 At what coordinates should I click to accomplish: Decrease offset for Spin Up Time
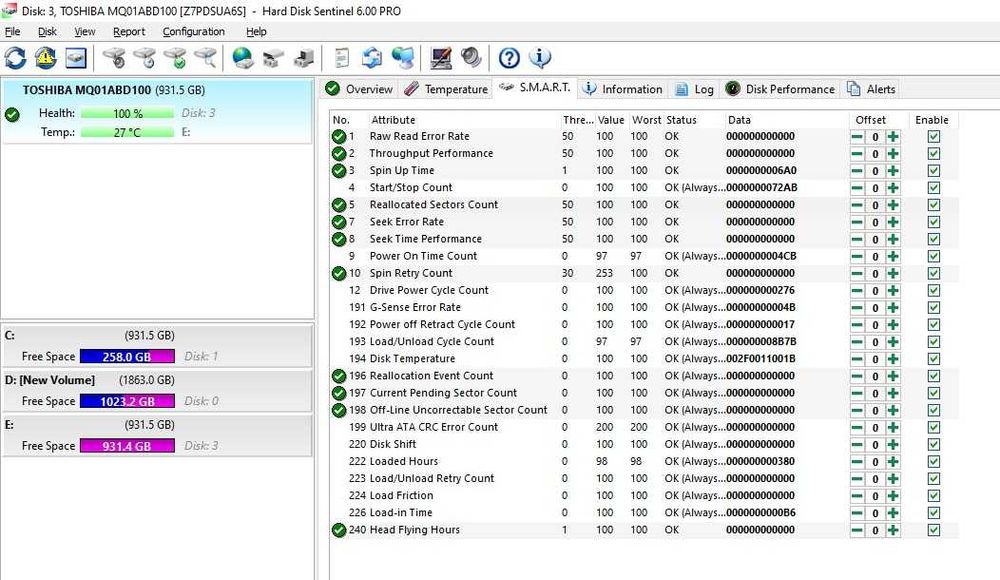pyautogui.click(x=857, y=171)
